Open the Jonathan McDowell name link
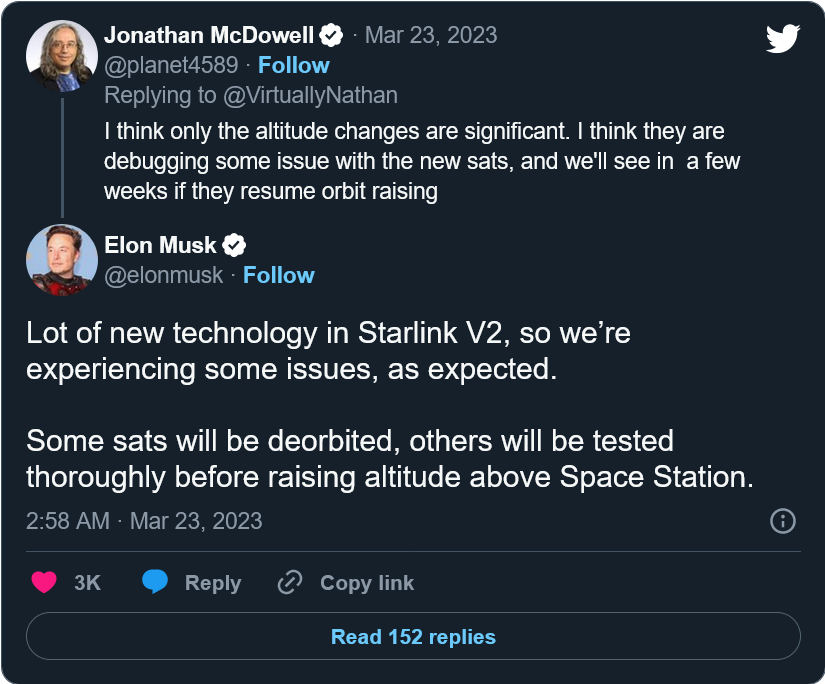The width and height of the screenshot is (825, 684). click(208, 36)
